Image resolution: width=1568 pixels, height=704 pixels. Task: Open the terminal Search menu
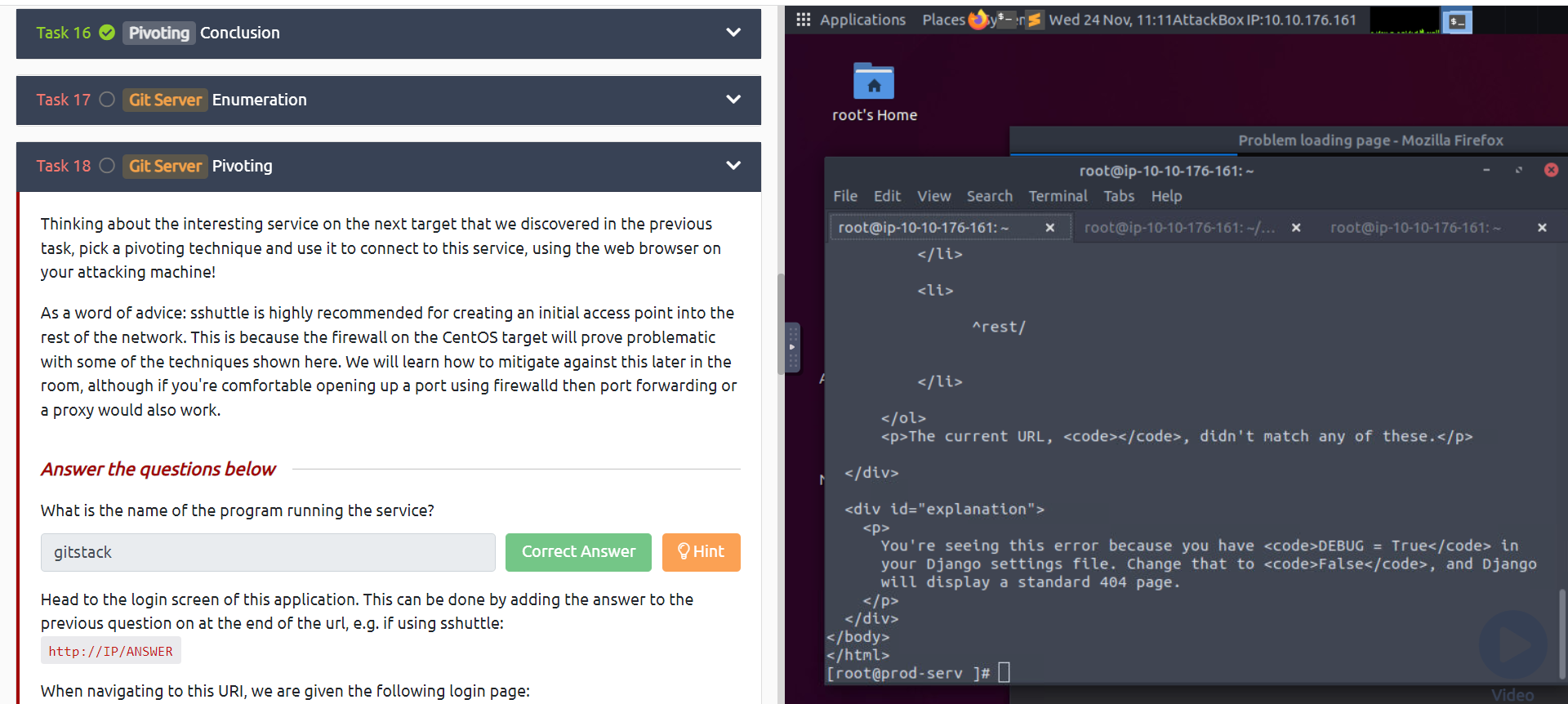(x=989, y=196)
